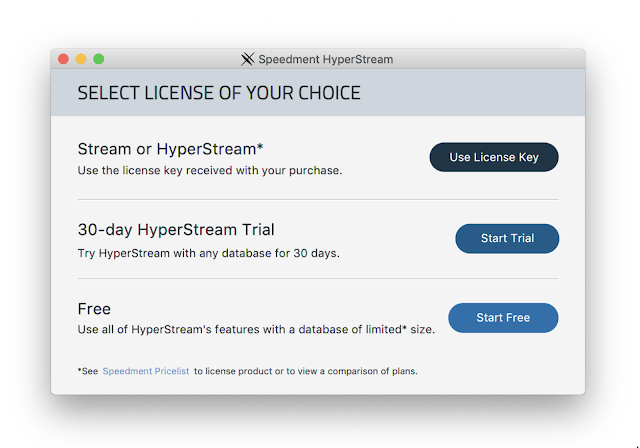
Task: Open the Speedment Pricelist link
Action: click(146, 371)
